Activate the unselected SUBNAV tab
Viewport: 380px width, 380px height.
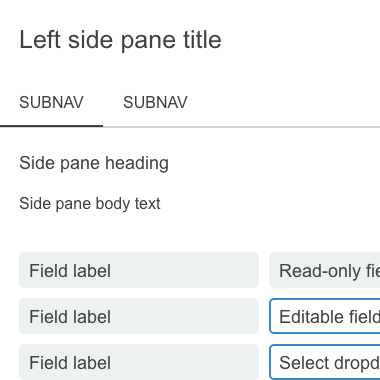tap(155, 102)
